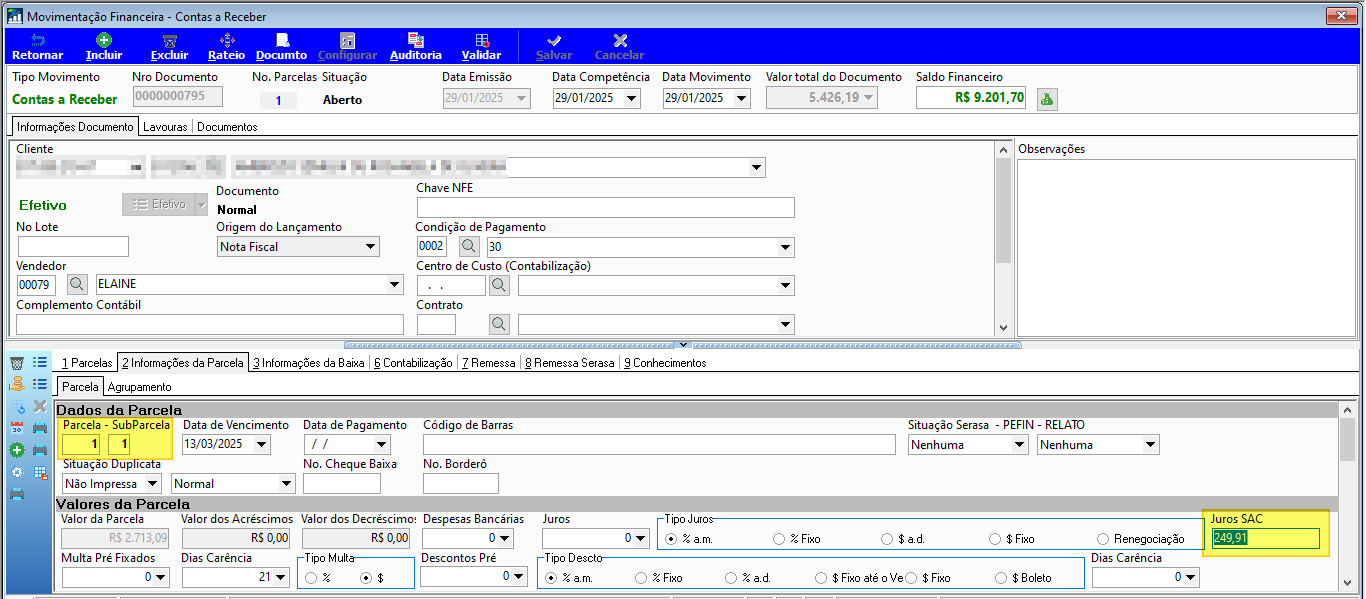The image size is (1366, 599).
Task: Select the Renegociação radio option
Action: point(1141,539)
